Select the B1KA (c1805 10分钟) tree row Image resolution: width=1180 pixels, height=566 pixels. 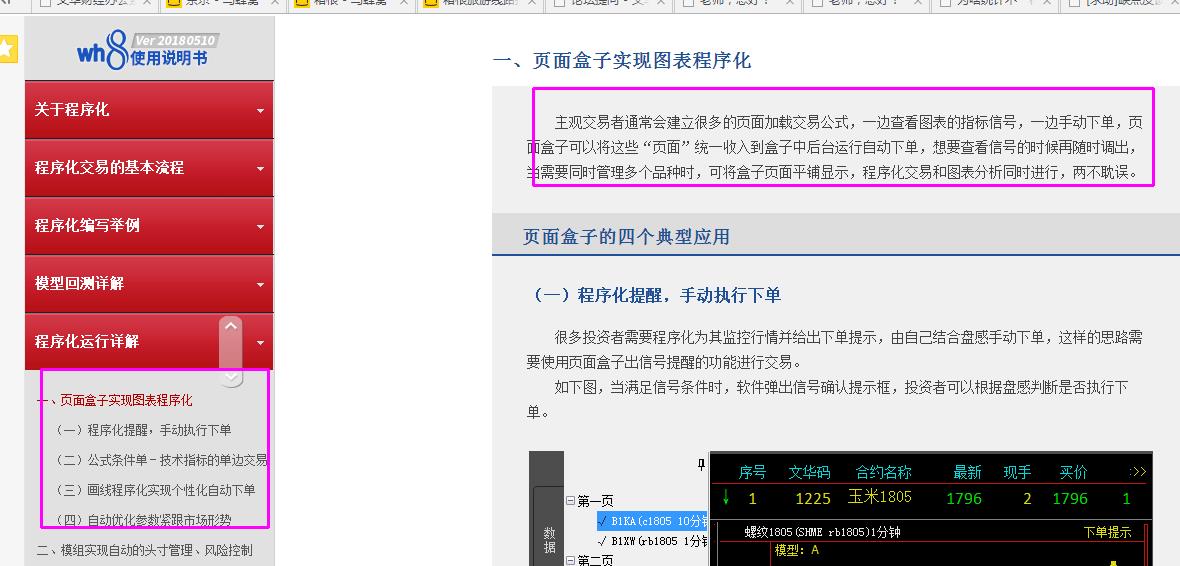(x=652, y=521)
